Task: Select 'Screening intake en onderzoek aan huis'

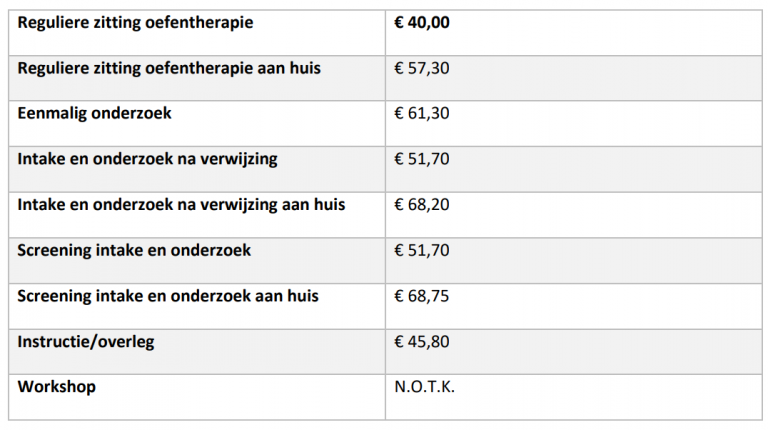Action: (168, 296)
